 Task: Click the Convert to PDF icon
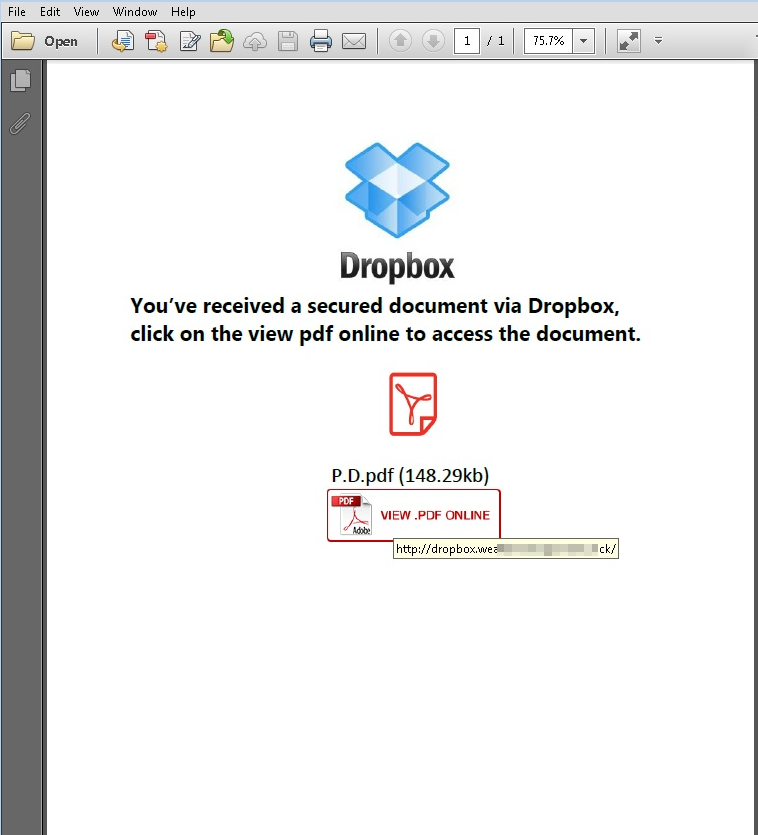click(x=123, y=41)
